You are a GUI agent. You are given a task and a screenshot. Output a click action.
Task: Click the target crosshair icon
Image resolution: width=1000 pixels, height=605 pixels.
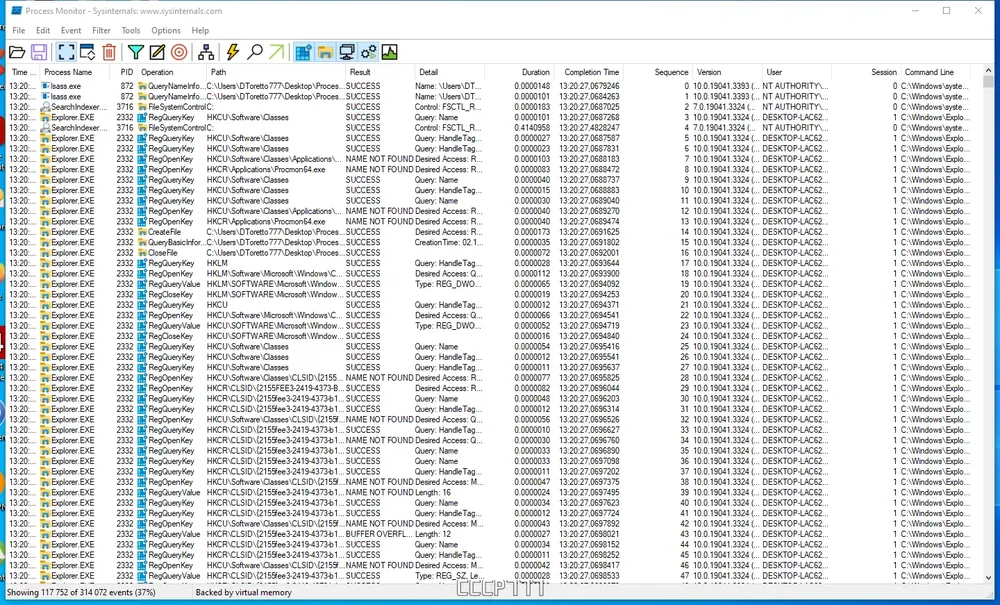(x=179, y=52)
